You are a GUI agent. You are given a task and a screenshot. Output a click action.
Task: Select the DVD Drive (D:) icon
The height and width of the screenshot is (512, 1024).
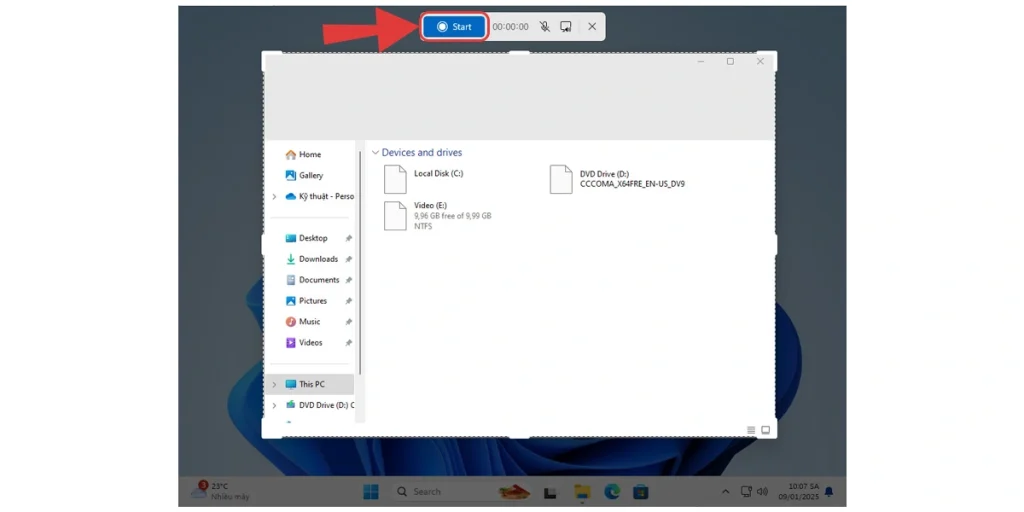[561, 180]
